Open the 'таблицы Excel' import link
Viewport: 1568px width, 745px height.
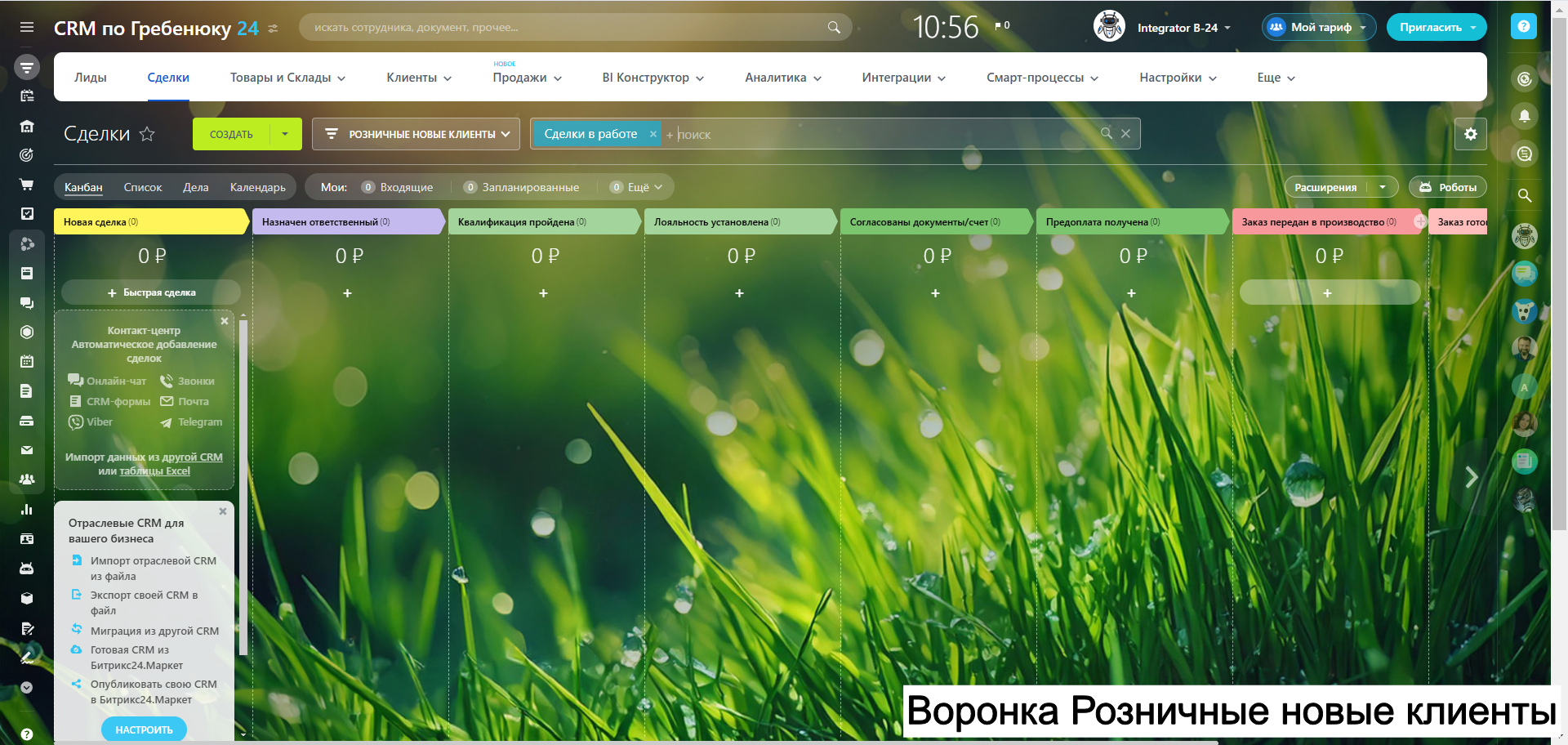[155, 471]
